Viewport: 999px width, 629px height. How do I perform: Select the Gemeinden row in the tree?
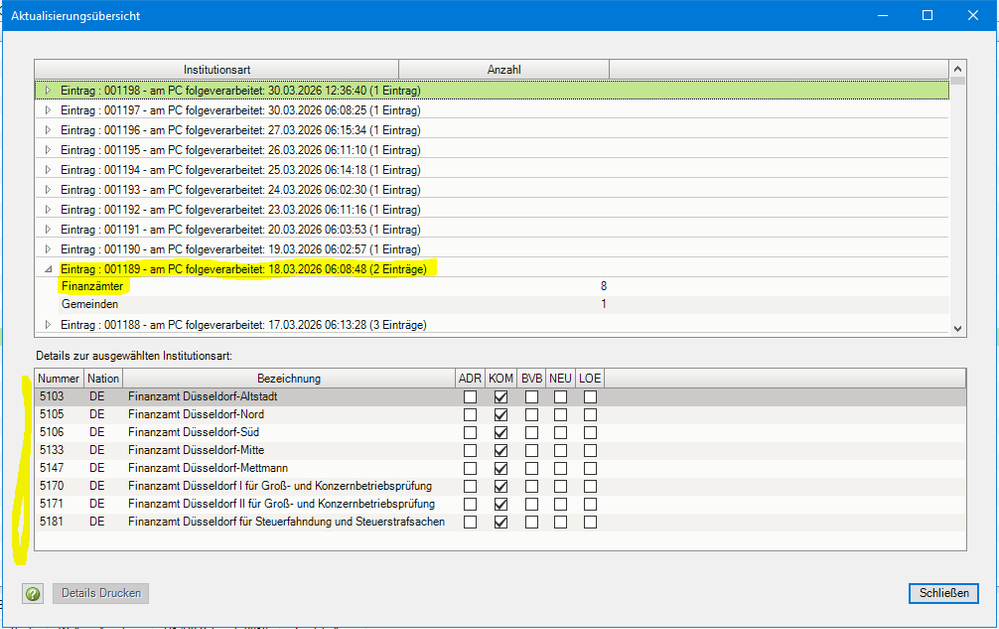[492, 304]
